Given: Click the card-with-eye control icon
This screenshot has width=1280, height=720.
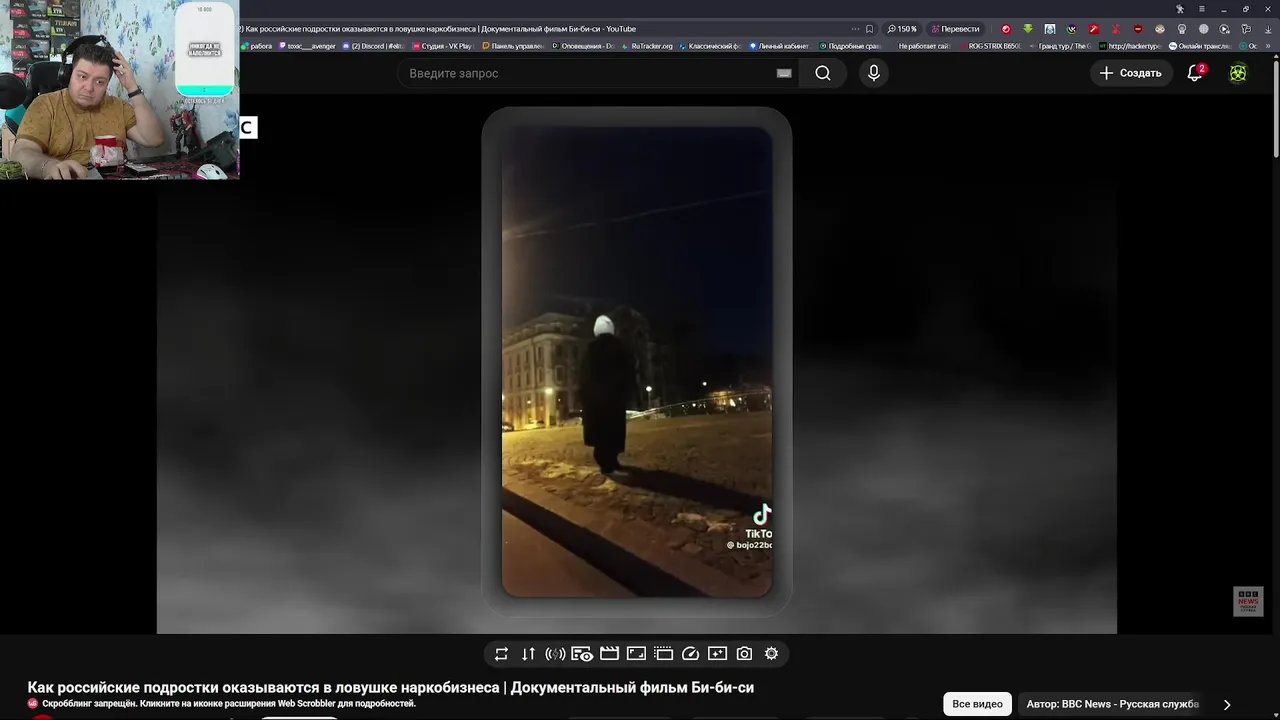Looking at the screenshot, I should pos(582,654).
